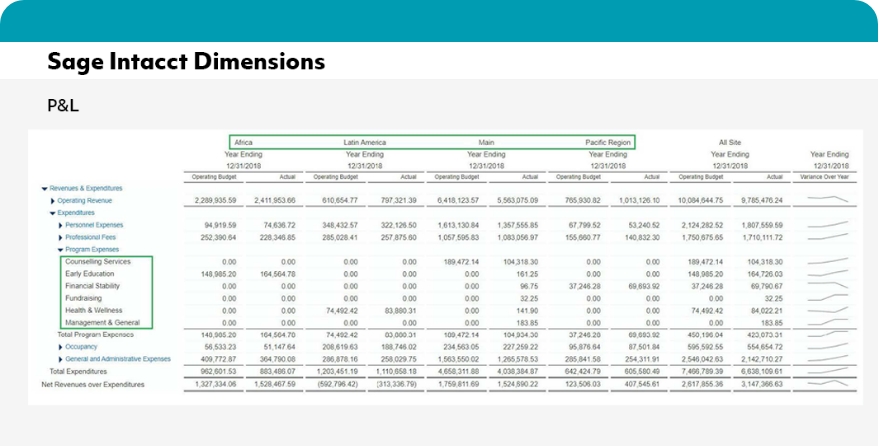Click the All Site column header
Image resolution: width=886 pixels, height=446 pixels.
click(730, 143)
